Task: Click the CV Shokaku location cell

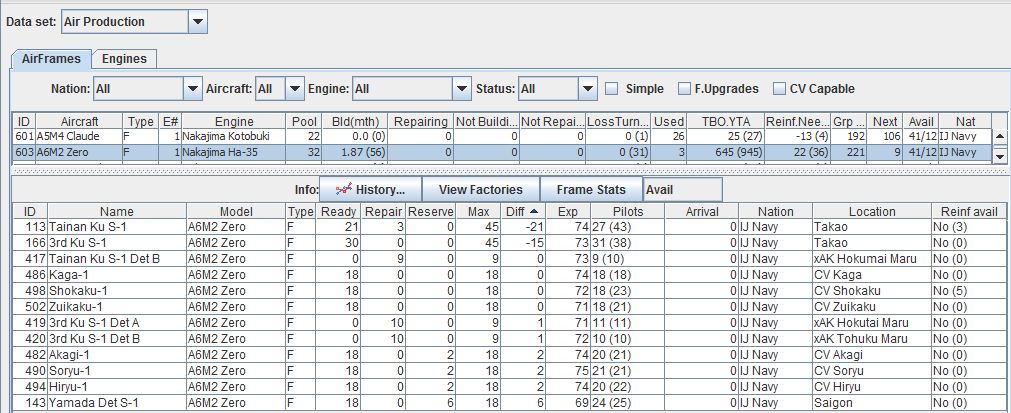Action: [872, 291]
